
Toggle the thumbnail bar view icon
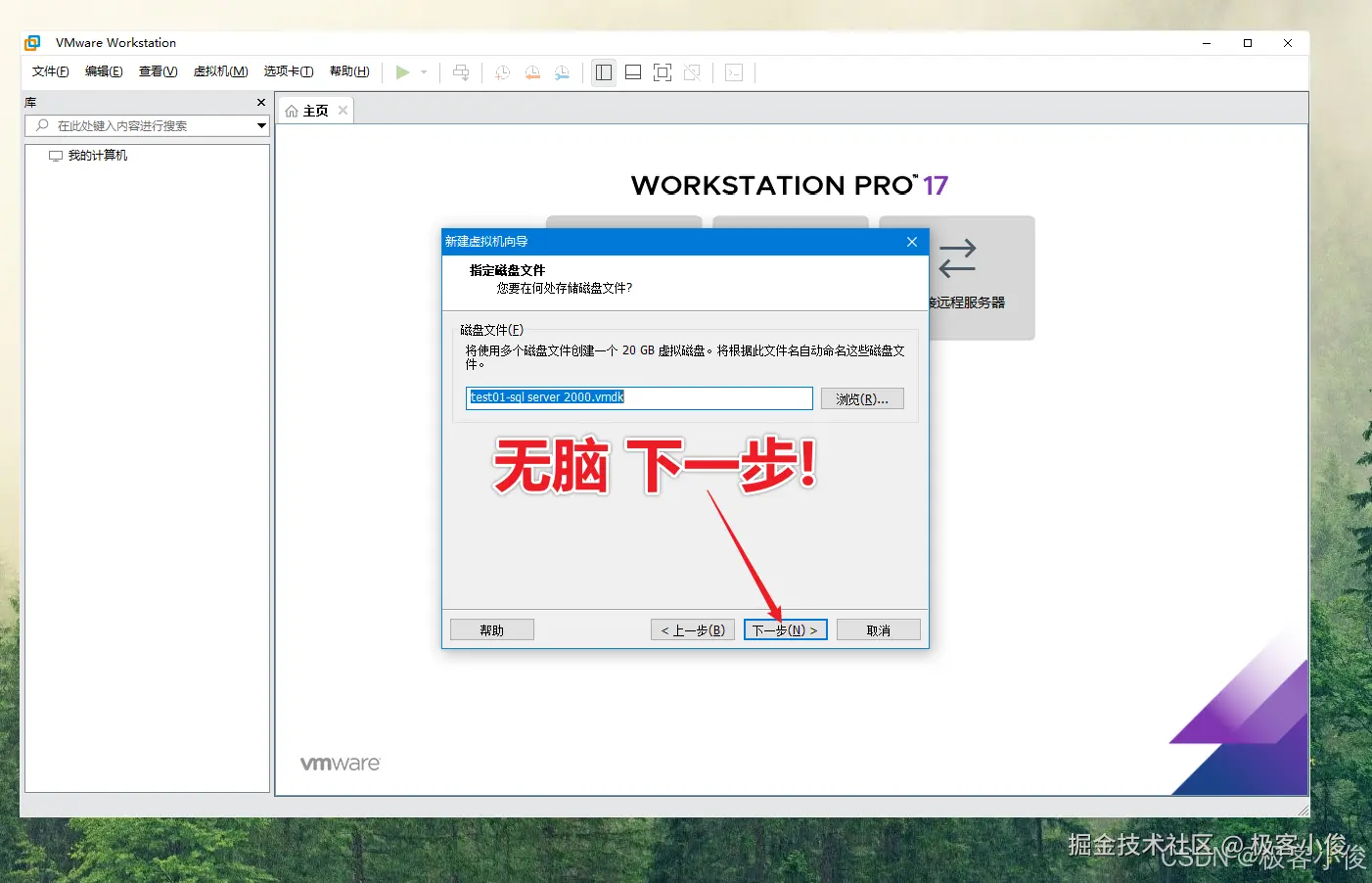pyautogui.click(x=633, y=72)
